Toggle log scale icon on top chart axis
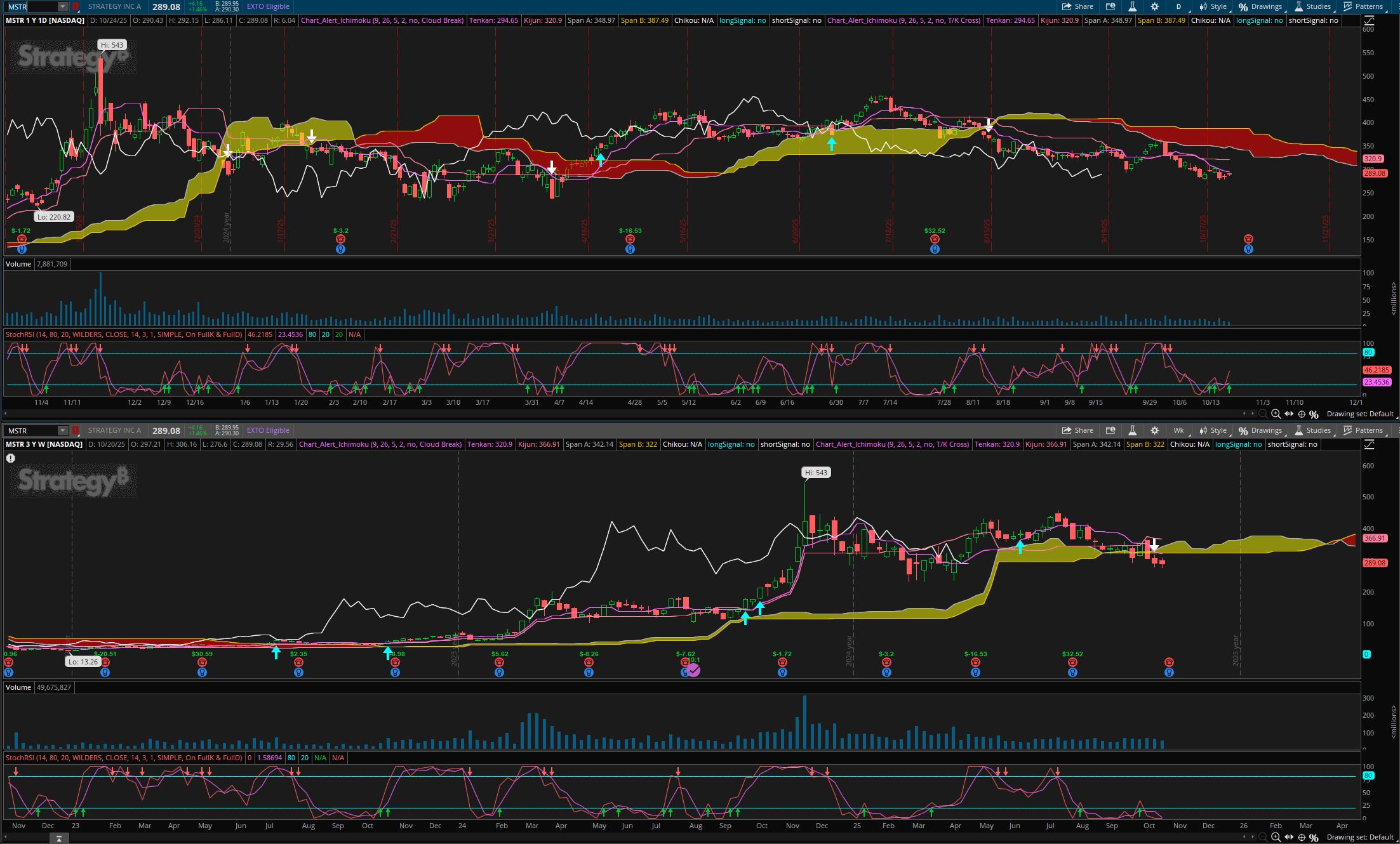Viewport: 1400px width, 844px height. pyautogui.click(x=1369, y=20)
